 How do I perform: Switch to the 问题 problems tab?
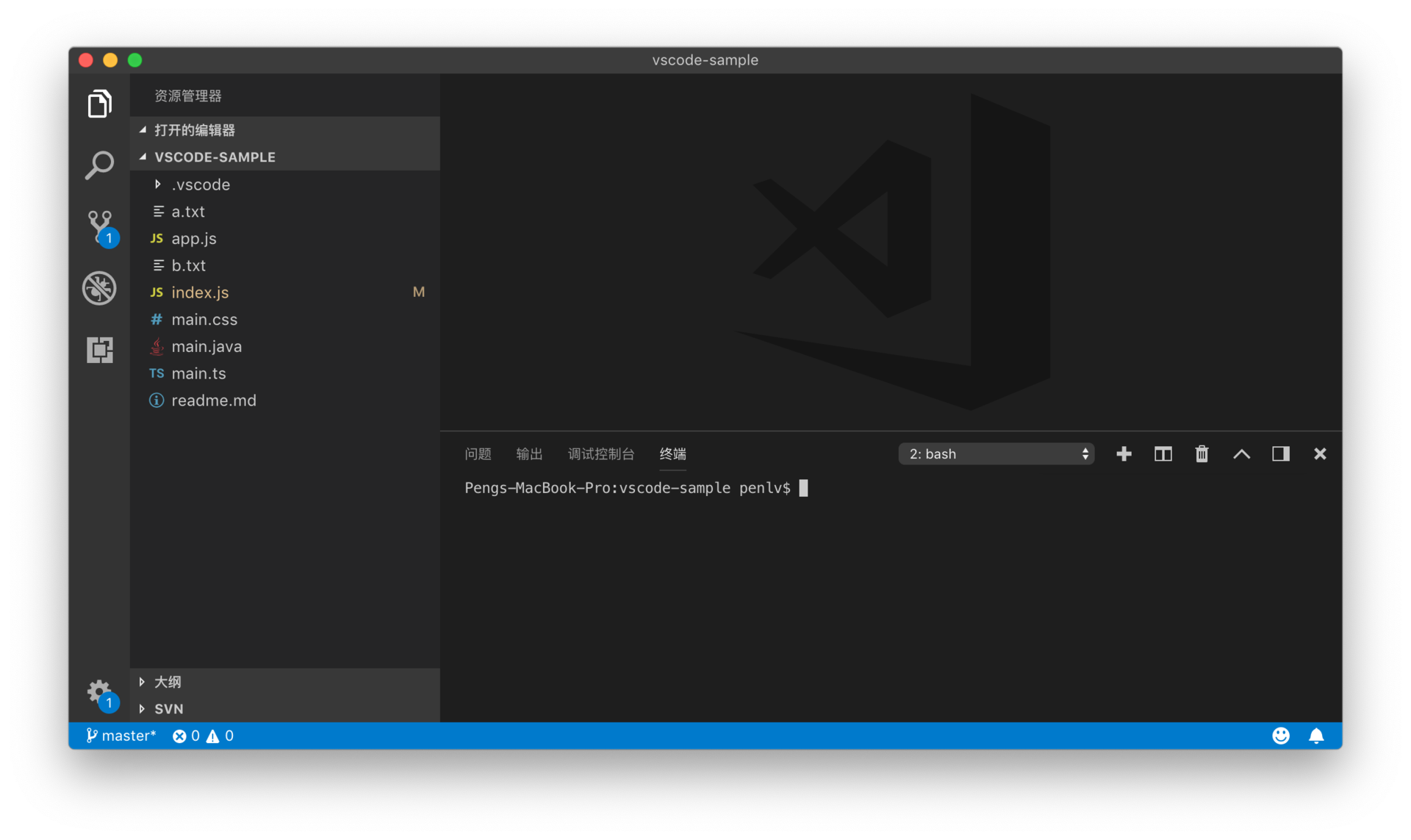tap(478, 454)
